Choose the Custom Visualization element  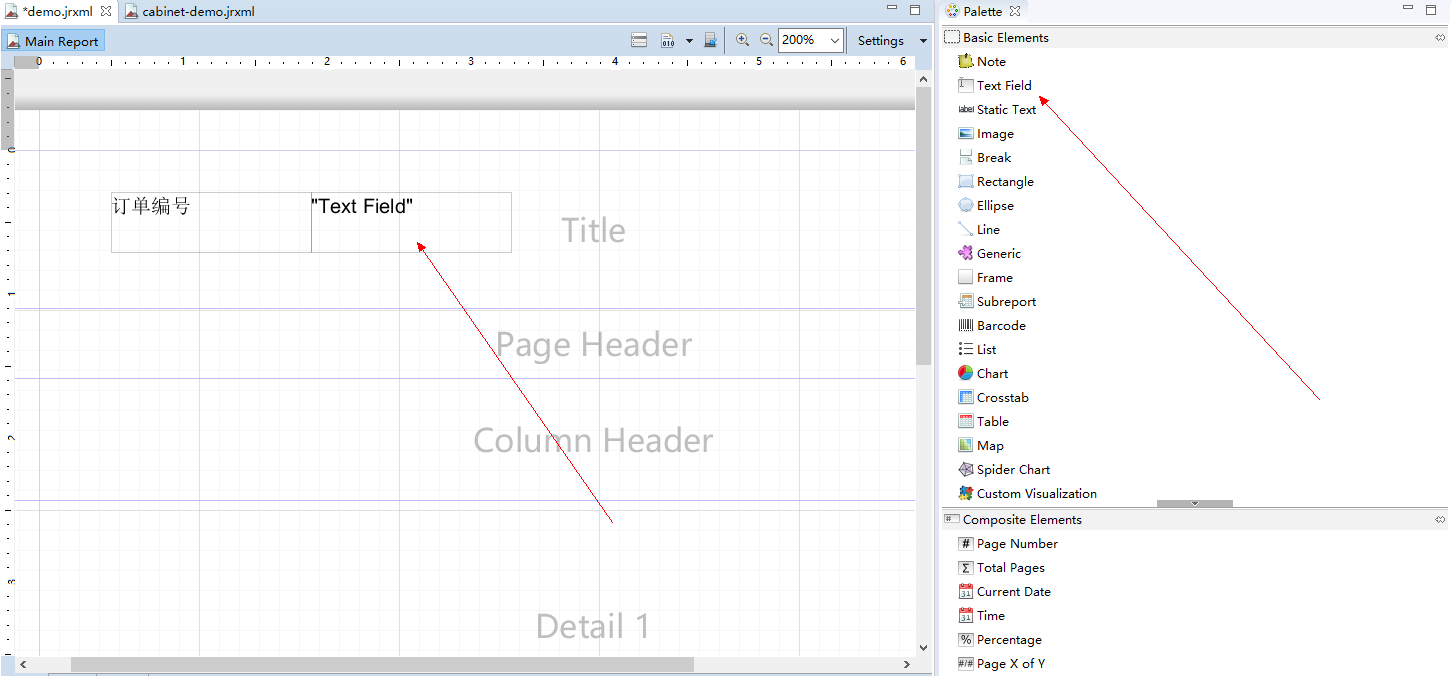(x=1027, y=493)
